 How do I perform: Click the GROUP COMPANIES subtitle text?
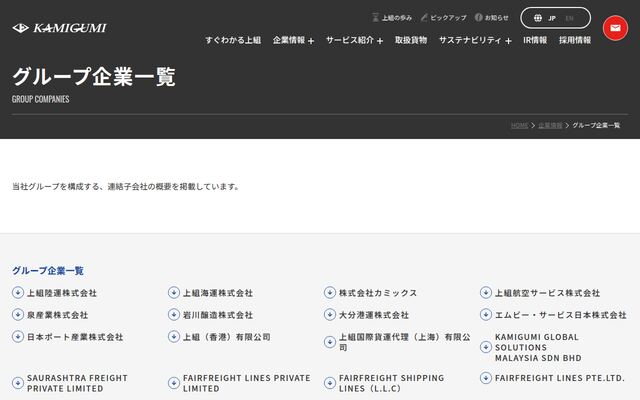[x=40, y=99]
